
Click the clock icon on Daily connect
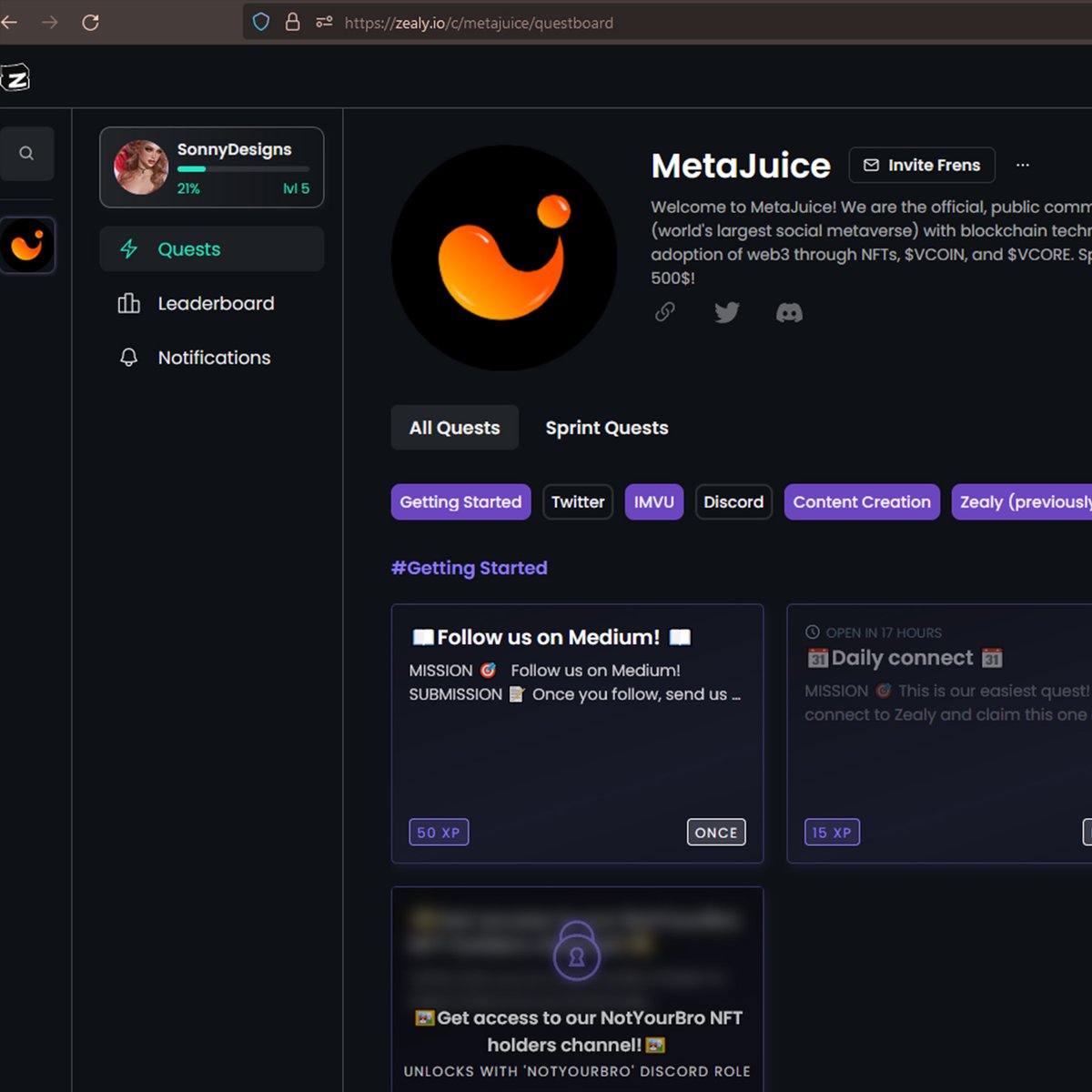[x=813, y=632]
